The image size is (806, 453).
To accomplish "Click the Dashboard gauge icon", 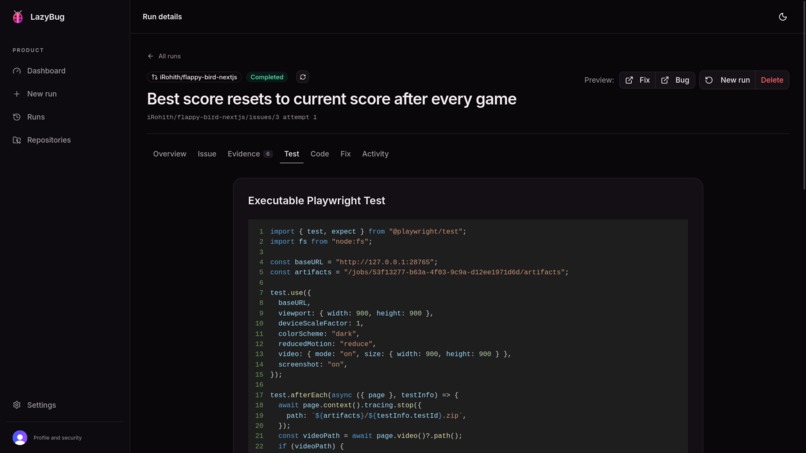I will [x=17, y=71].
